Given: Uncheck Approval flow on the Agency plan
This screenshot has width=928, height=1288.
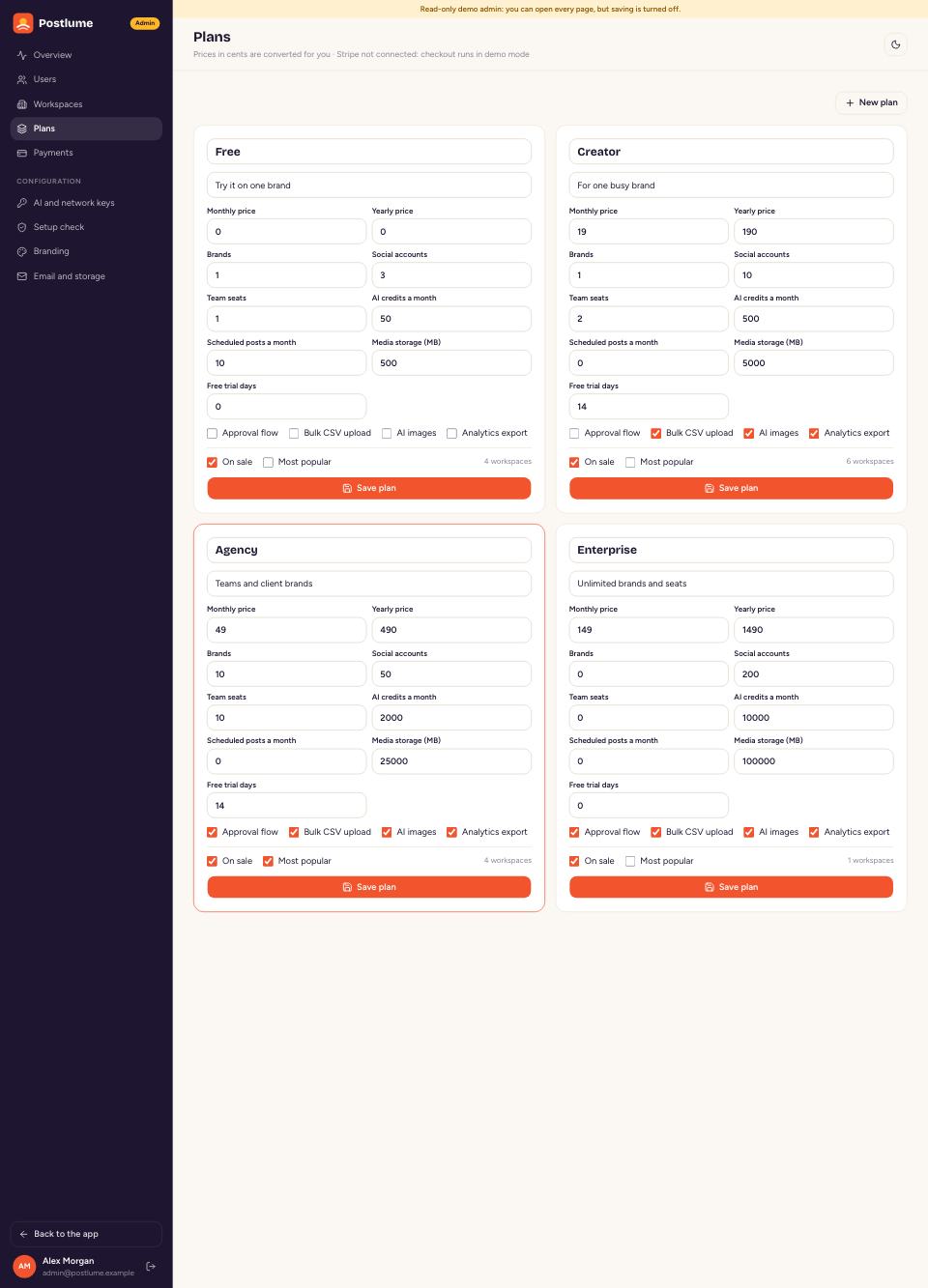Looking at the screenshot, I should click(212, 832).
